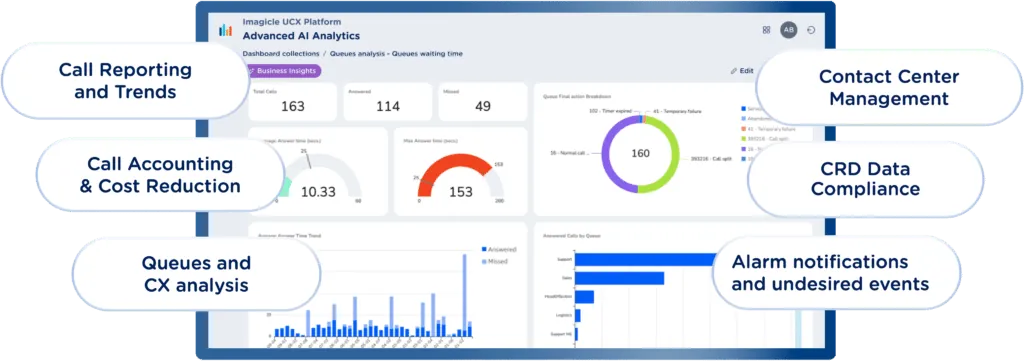Click the CRD Data Compliance bubble

click(x=865, y=179)
